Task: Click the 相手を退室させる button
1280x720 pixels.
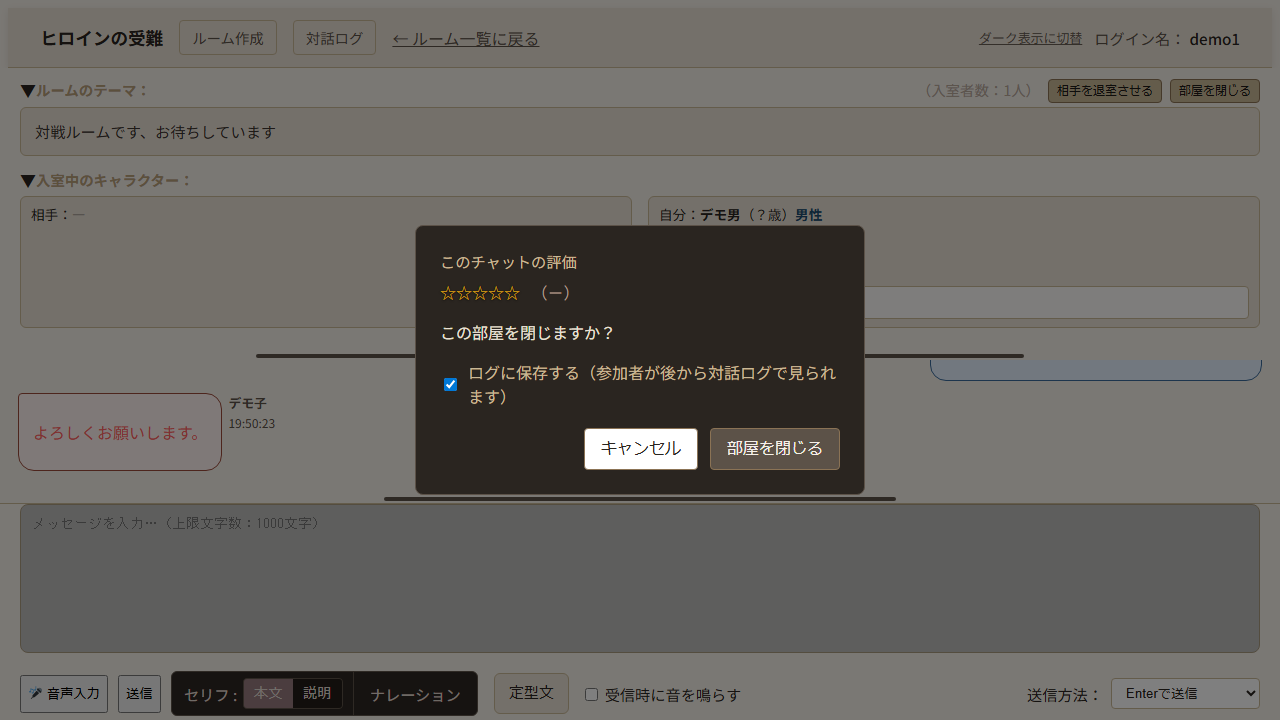Action: tap(1104, 90)
